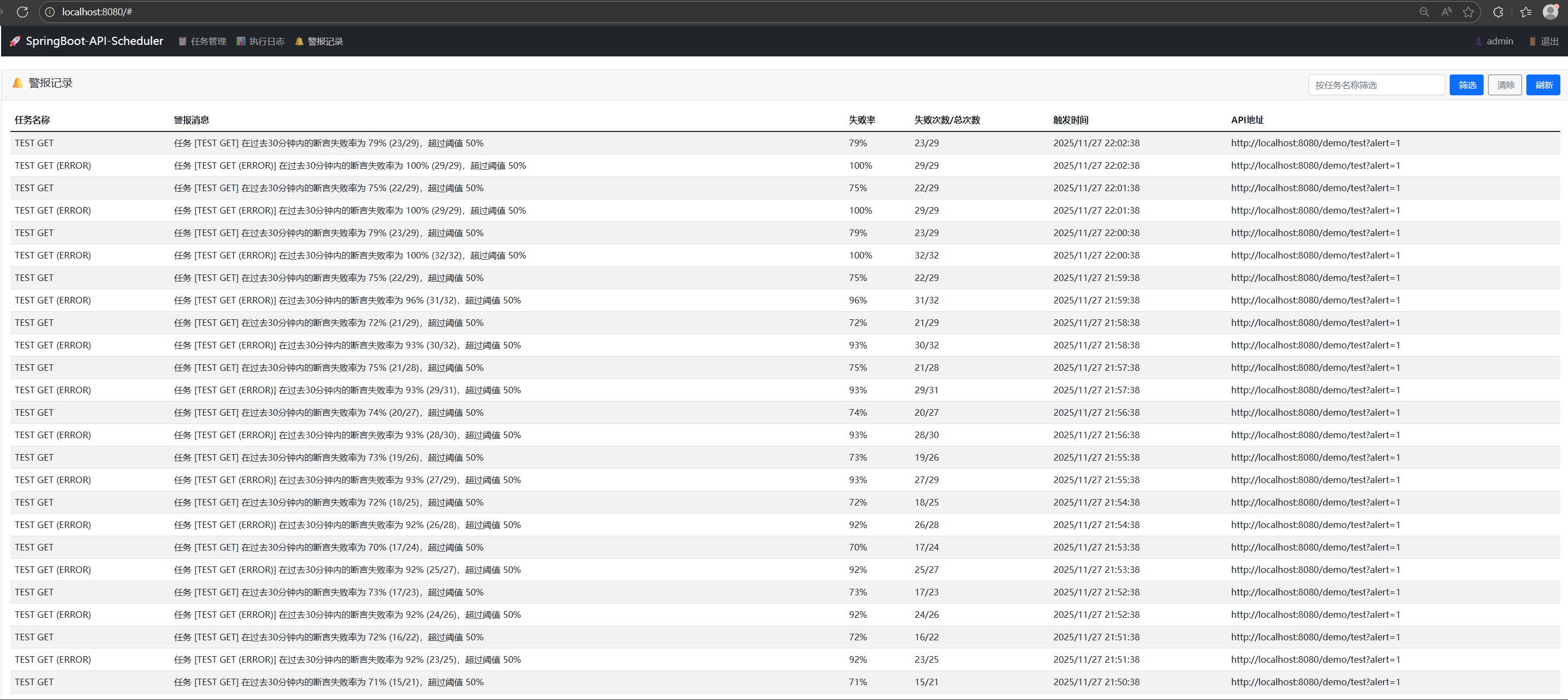This screenshot has width=1568, height=700.
Task: Open 任务管理 menu item
Action: 202,42
